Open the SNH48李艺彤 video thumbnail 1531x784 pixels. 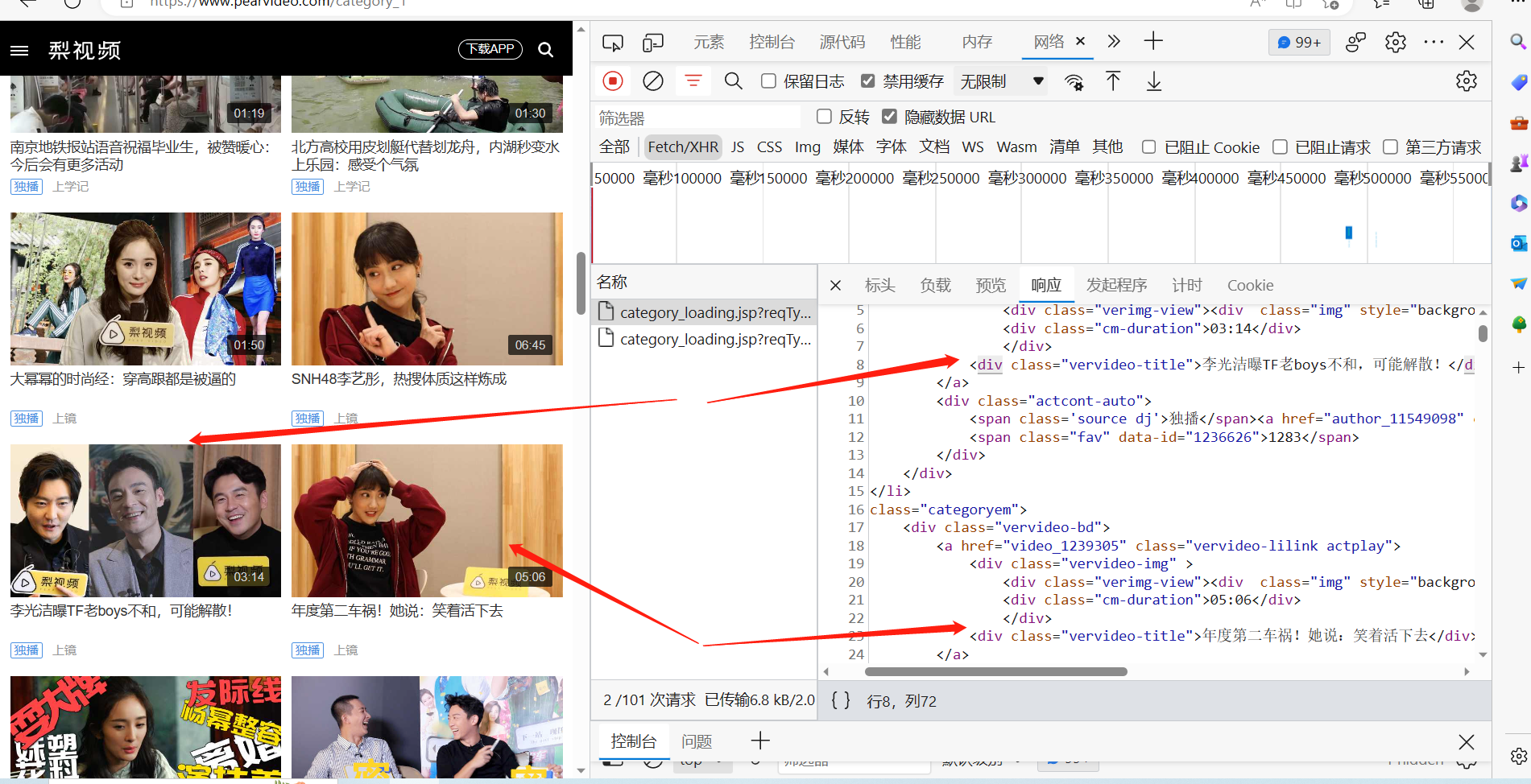coord(427,289)
